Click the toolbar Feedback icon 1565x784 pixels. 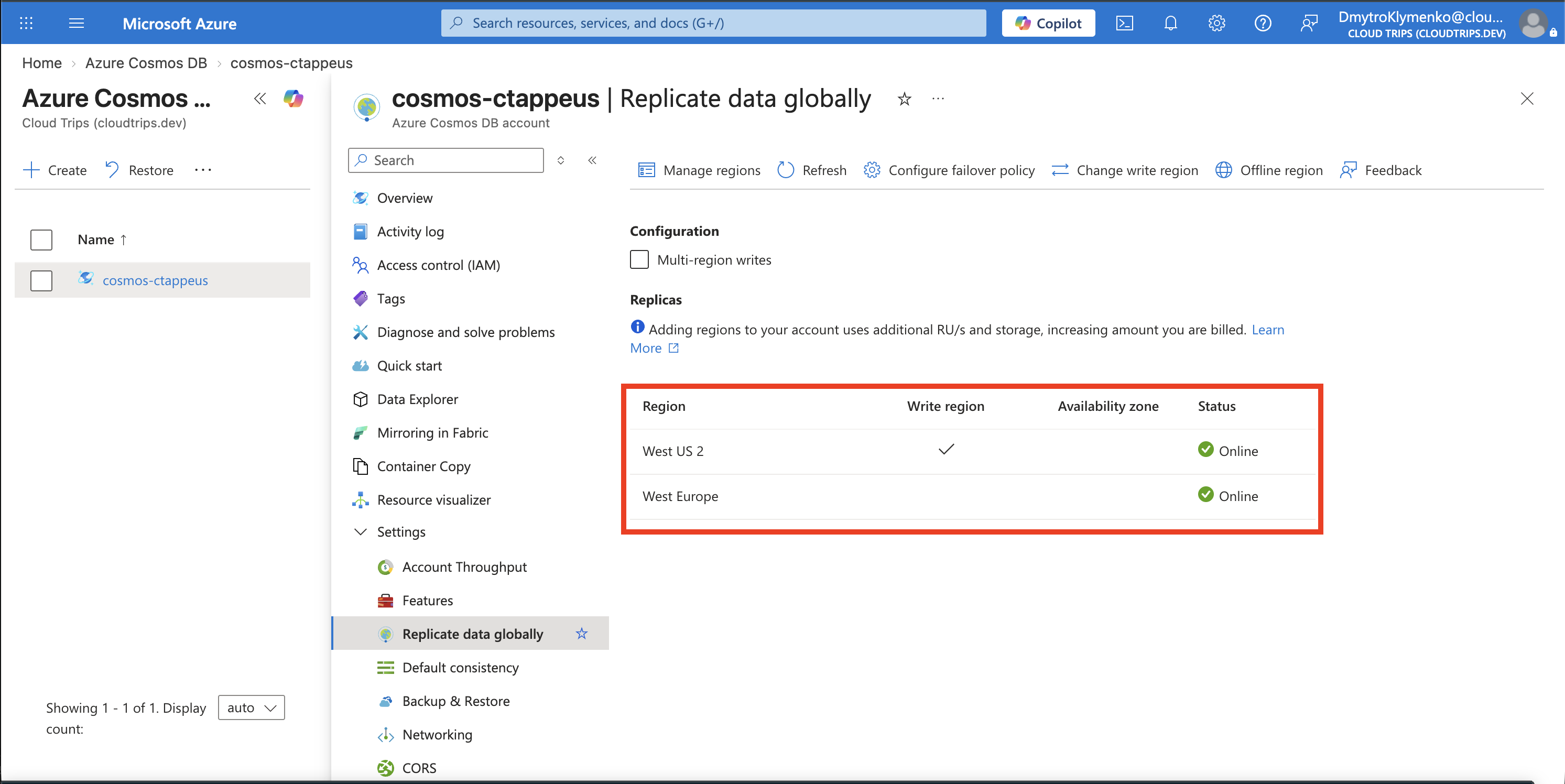[x=1348, y=170]
